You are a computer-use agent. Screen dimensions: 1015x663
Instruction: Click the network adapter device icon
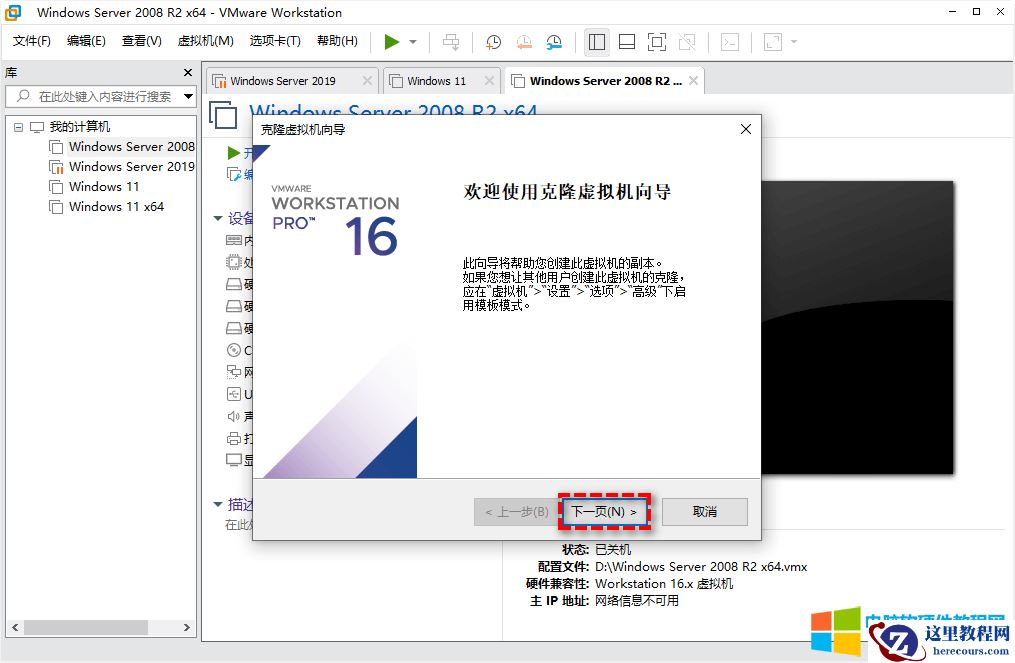234,372
